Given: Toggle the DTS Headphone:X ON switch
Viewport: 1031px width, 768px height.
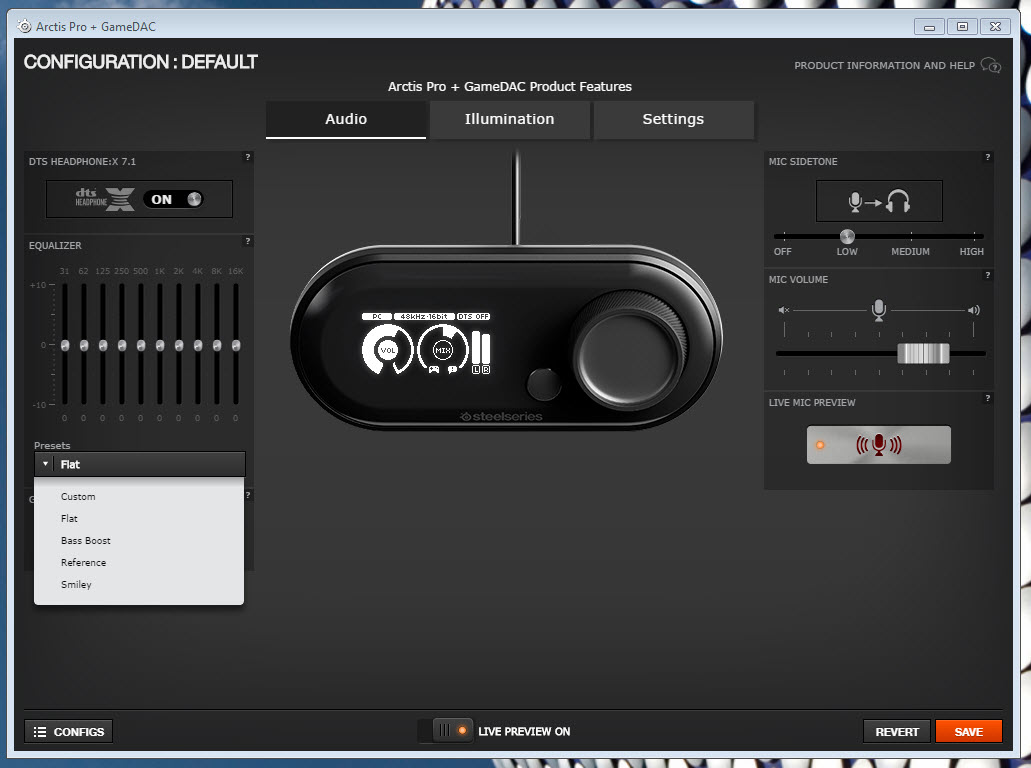Looking at the screenshot, I should (174, 199).
